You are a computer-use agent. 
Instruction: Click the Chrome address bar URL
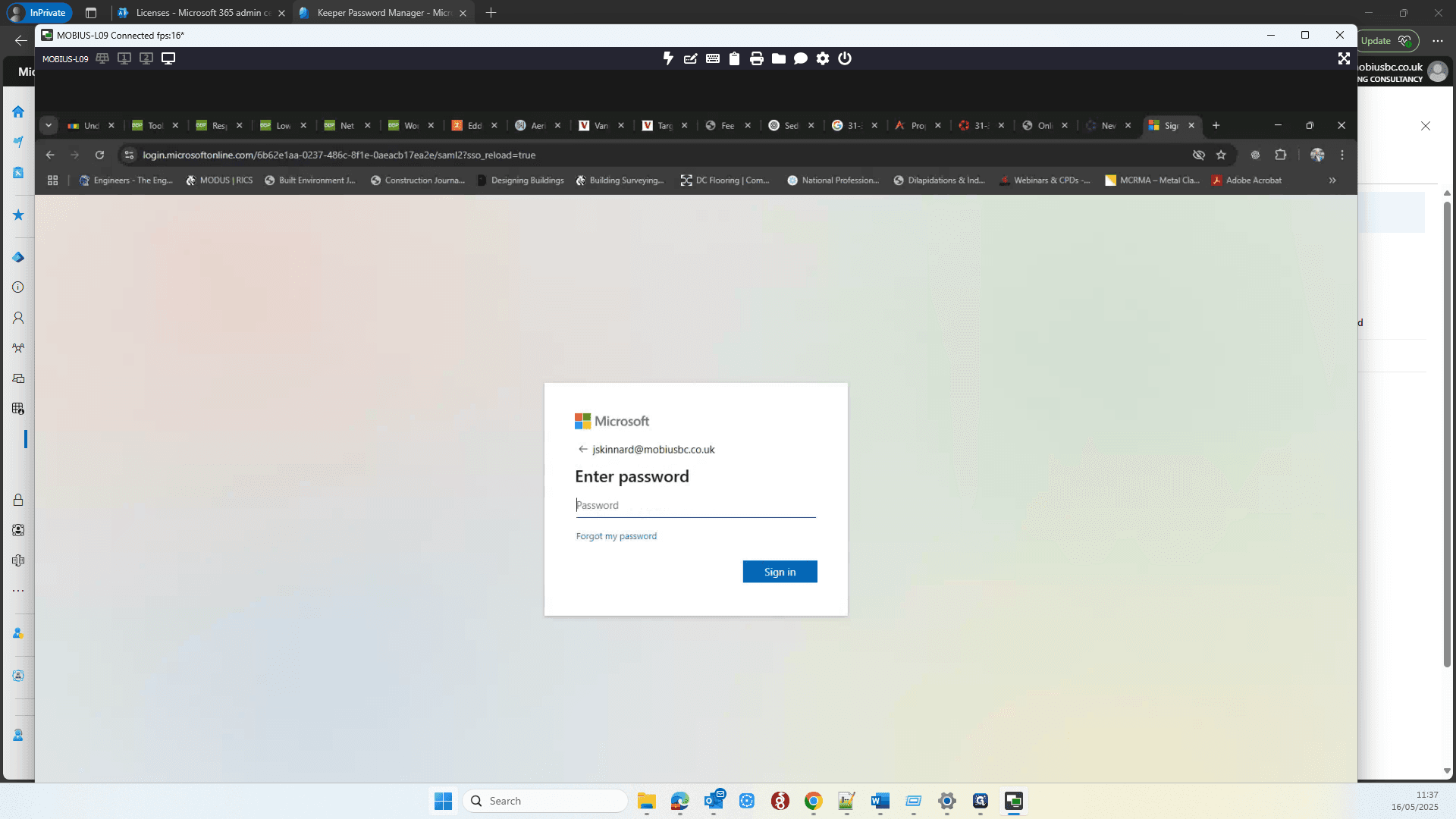point(339,155)
